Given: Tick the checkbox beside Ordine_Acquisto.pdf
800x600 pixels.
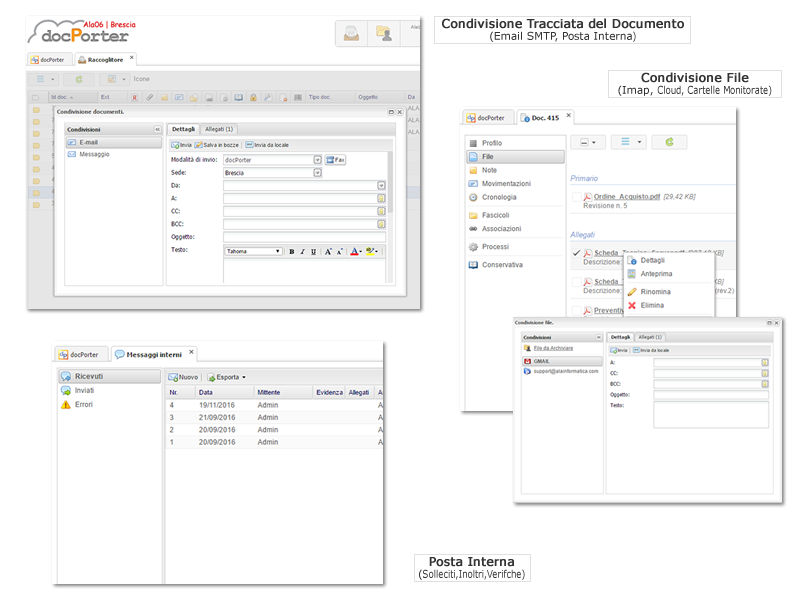Looking at the screenshot, I should pos(577,197).
